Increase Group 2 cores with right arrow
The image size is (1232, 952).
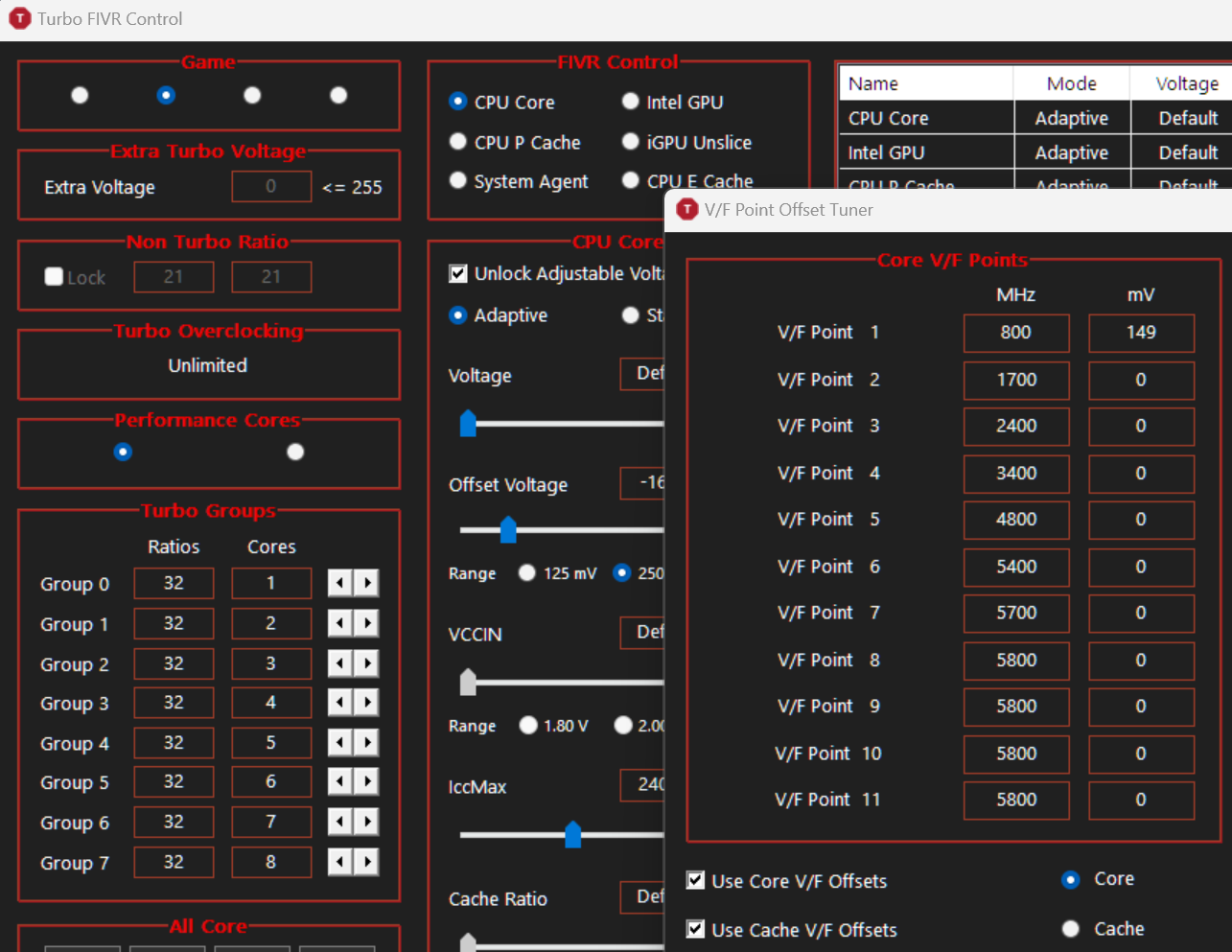(x=366, y=663)
